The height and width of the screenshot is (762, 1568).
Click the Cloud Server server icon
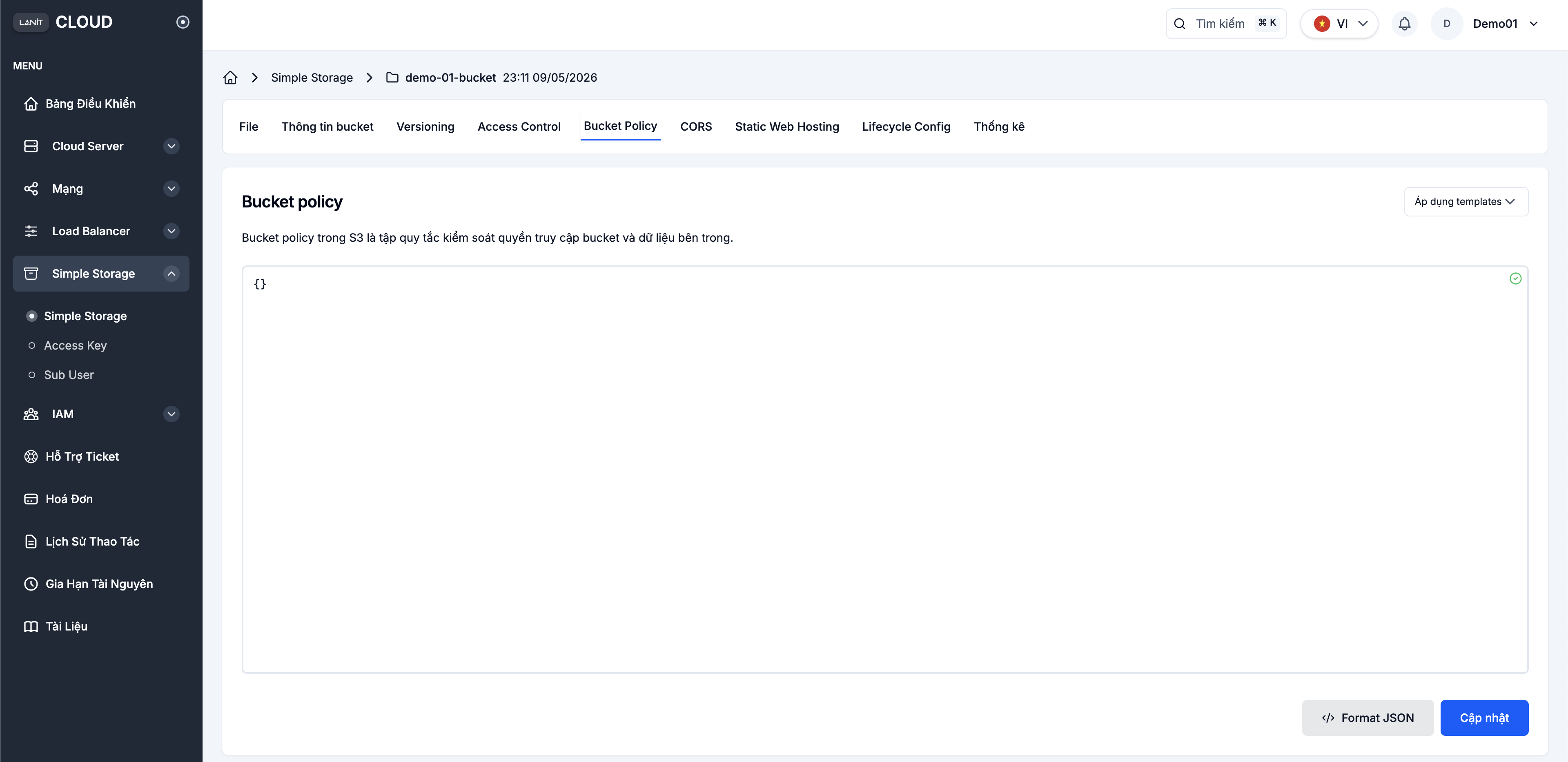tap(31, 146)
